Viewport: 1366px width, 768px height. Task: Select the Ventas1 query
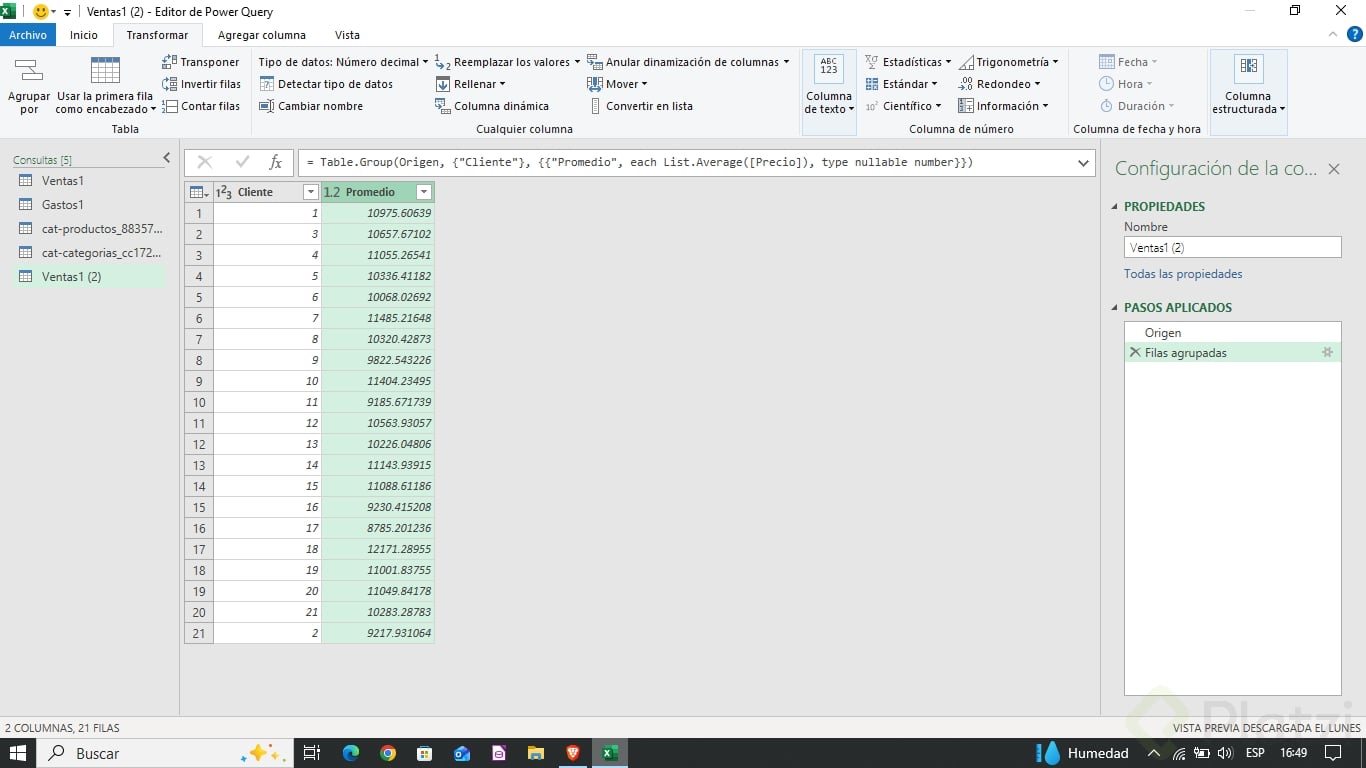pos(89,181)
